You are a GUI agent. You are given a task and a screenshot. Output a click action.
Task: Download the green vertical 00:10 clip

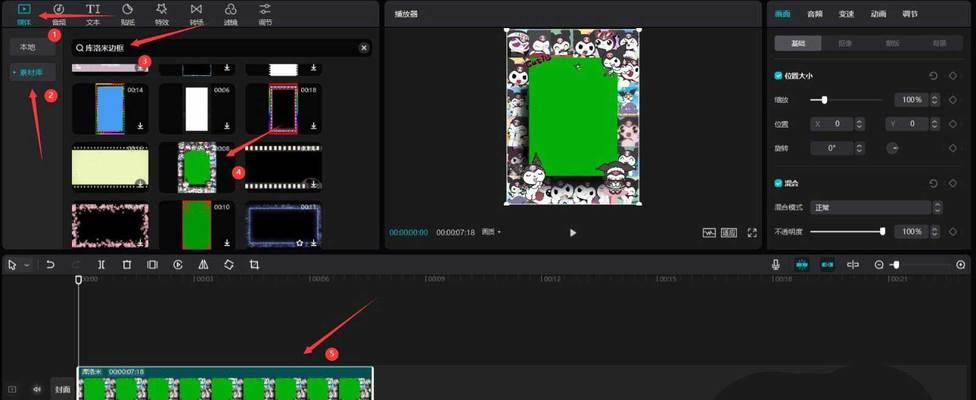point(227,242)
